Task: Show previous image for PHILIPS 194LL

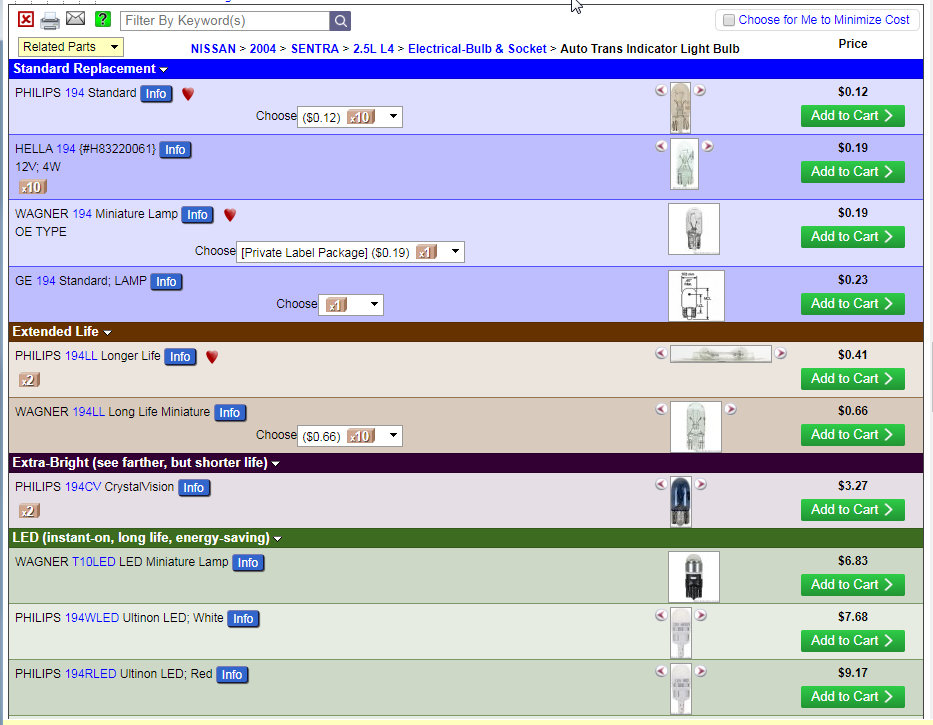Action: click(661, 353)
